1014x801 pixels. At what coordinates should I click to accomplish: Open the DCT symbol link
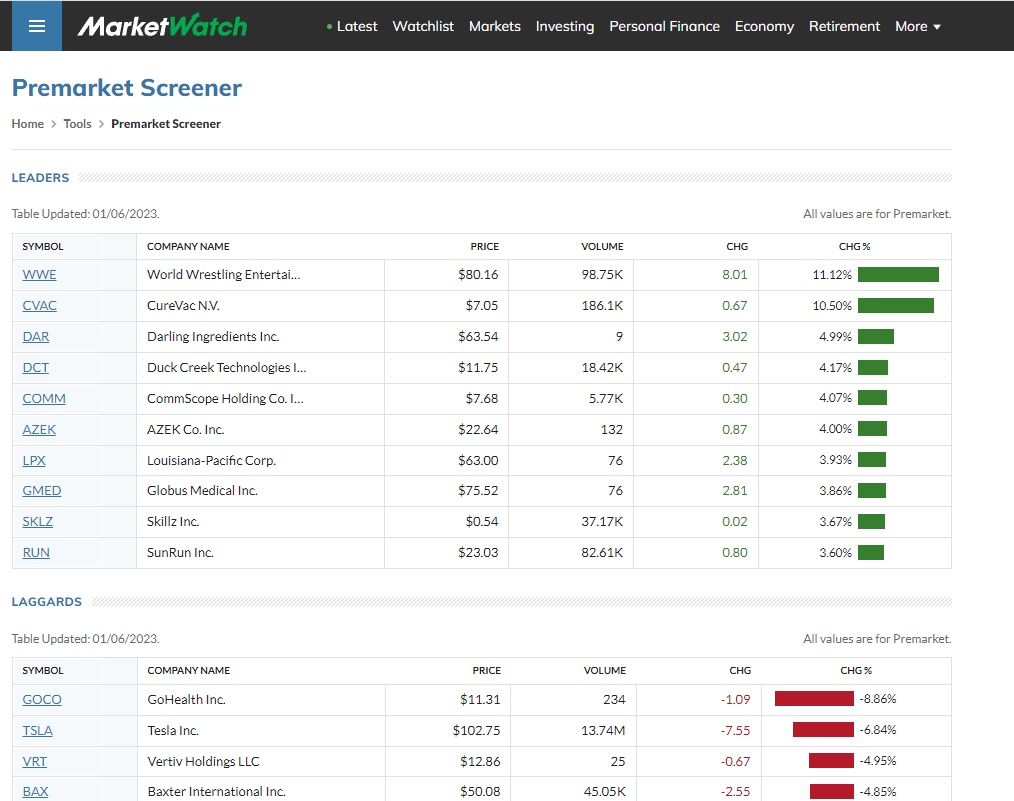click(x=36, y=367)
